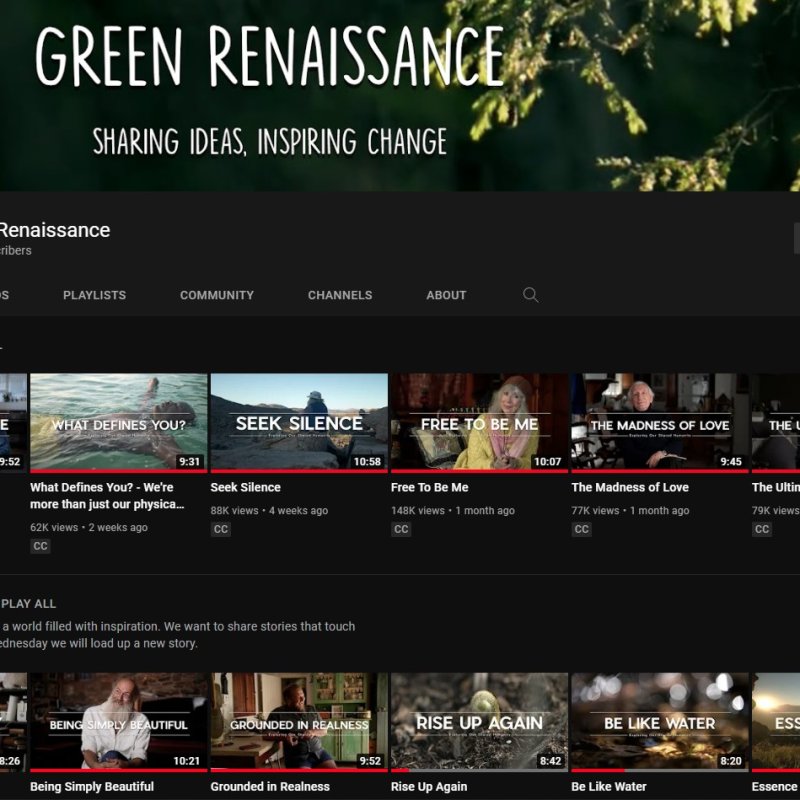Click watched progress bar under Seek Silence thumbnail
This screenshot has height=800, width=800.
(299, 471)
